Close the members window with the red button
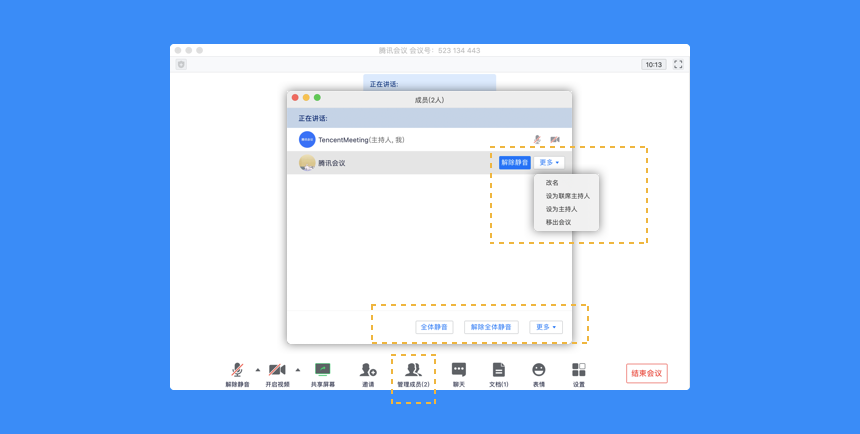The width and height of the screenshot is (860, 434). 295,98
